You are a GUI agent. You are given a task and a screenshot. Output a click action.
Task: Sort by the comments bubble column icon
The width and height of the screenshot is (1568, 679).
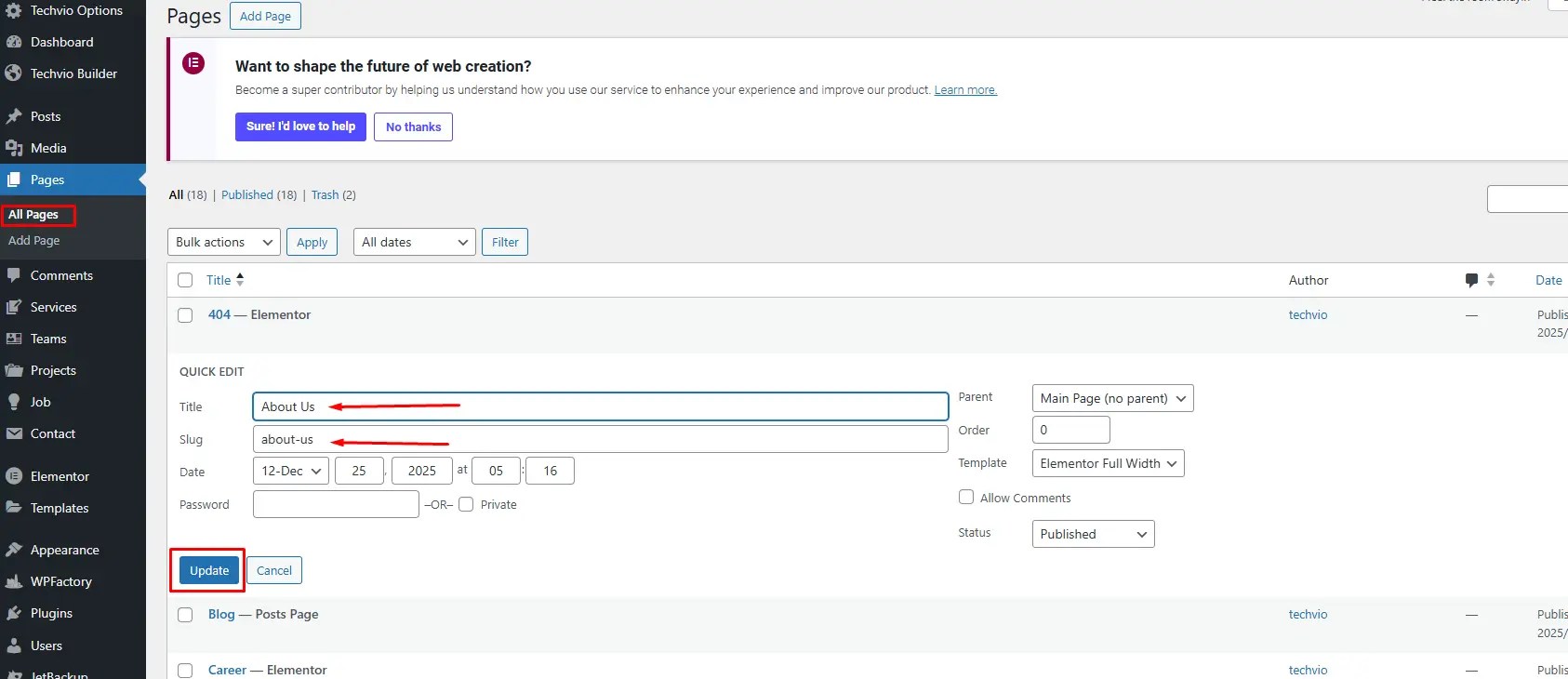click(x=1471, y=280)
